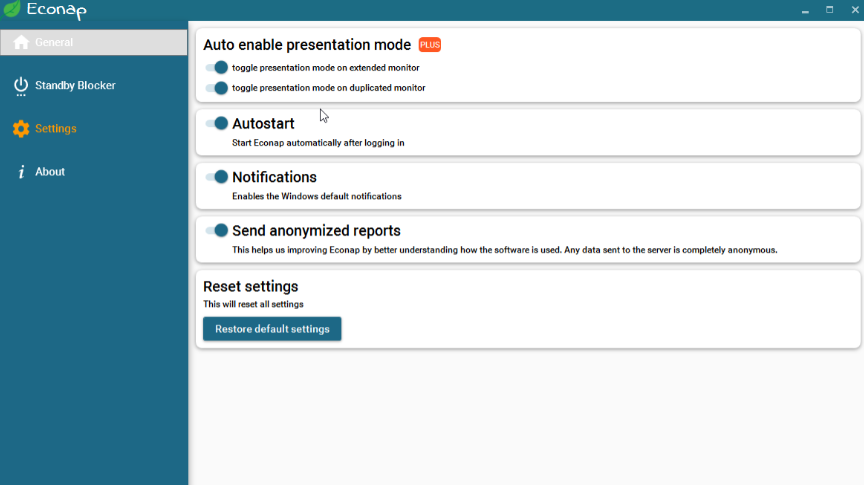Screen dimensions: 864x485
Task: Minimize the Econap window
Action: [805, 10]
